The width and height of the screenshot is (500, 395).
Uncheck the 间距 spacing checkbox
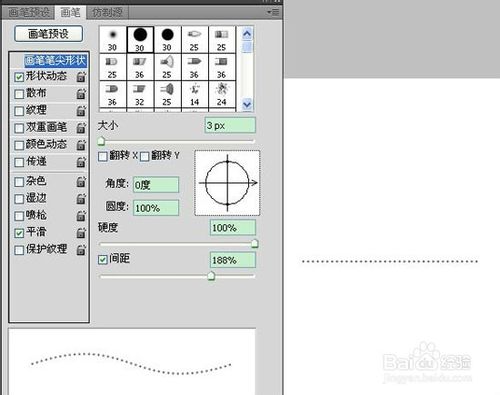(x=103, y=259)
